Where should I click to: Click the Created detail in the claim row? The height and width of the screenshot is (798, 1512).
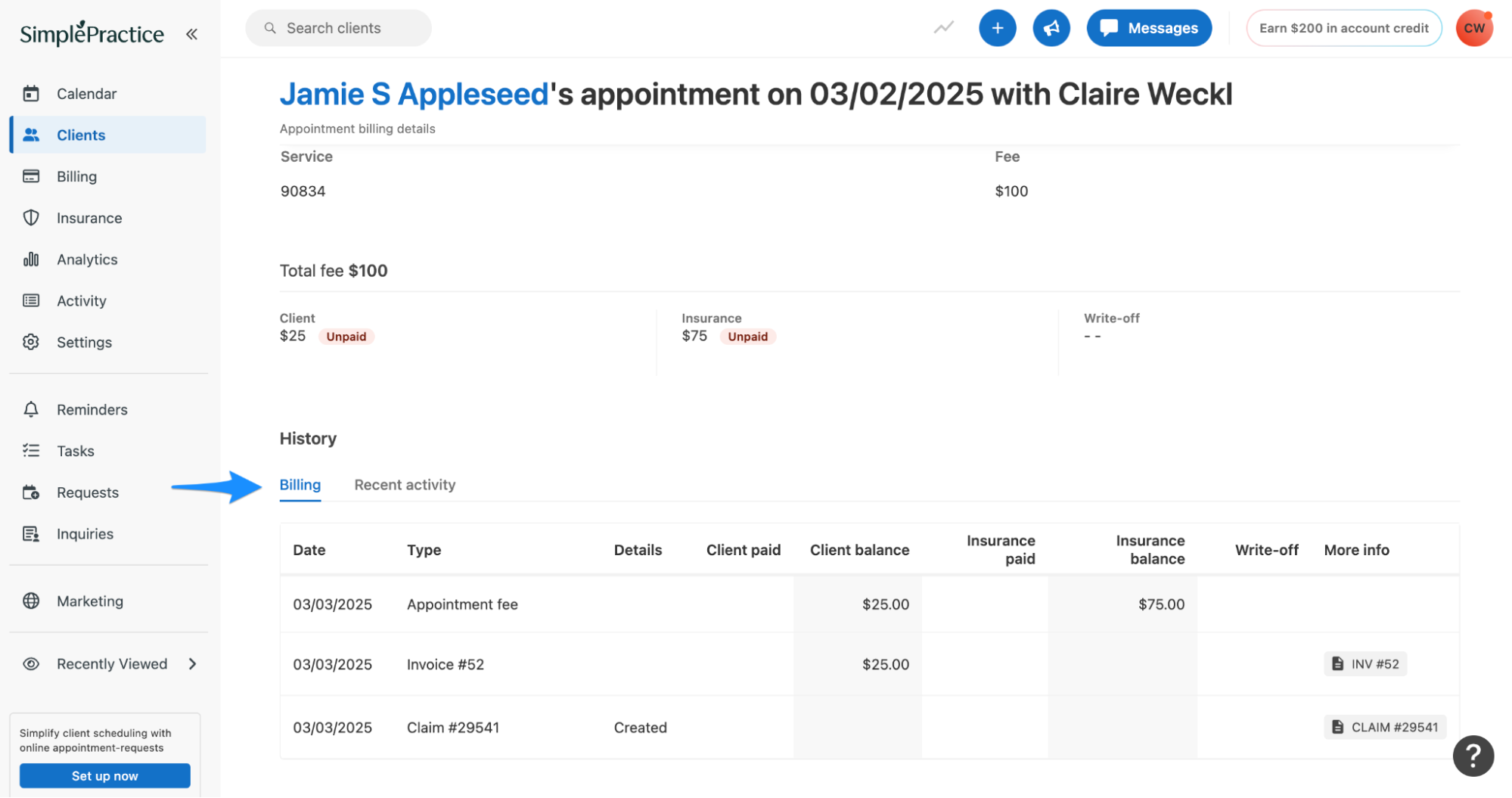(x=641, y=728)
